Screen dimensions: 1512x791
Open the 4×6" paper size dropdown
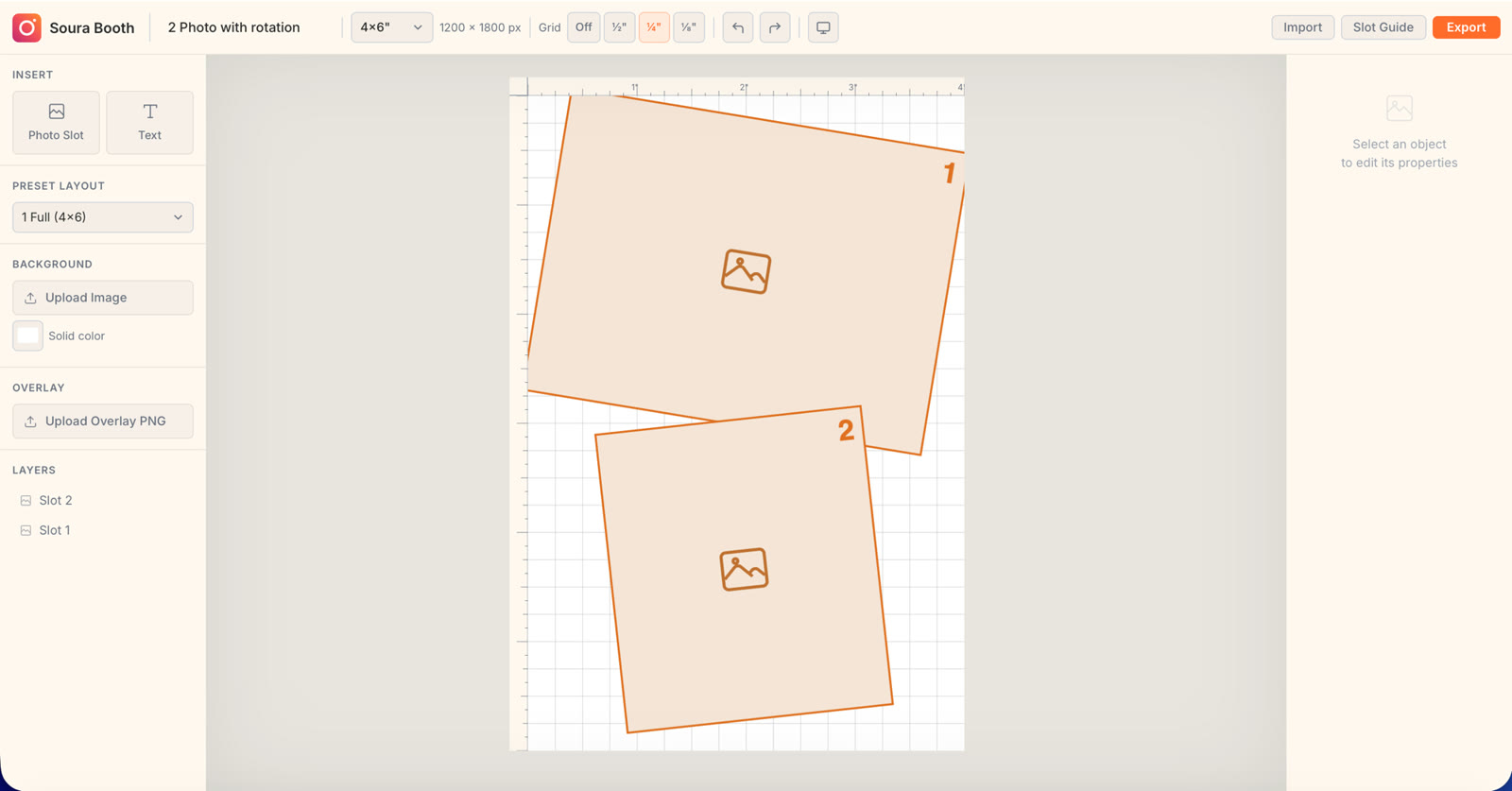[391, 27]
